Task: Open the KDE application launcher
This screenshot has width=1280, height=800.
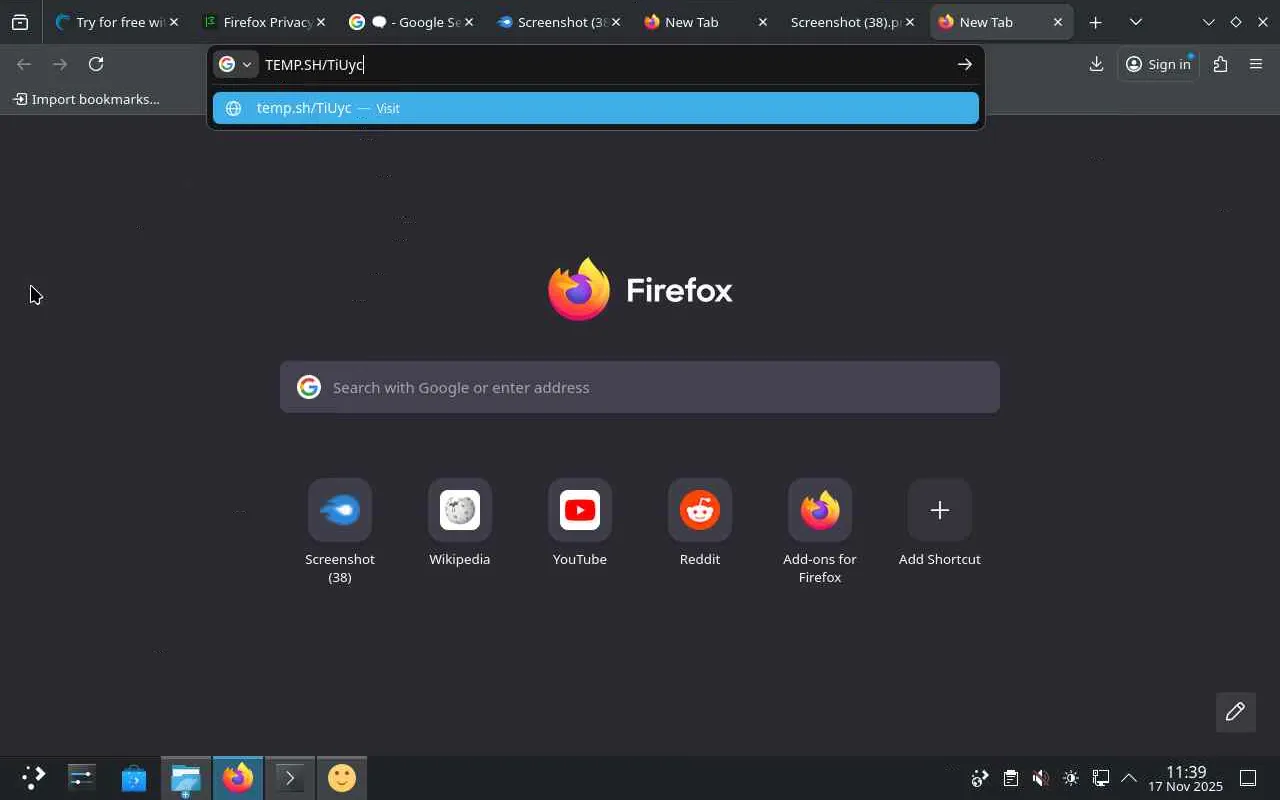Action: pos(34,778)
